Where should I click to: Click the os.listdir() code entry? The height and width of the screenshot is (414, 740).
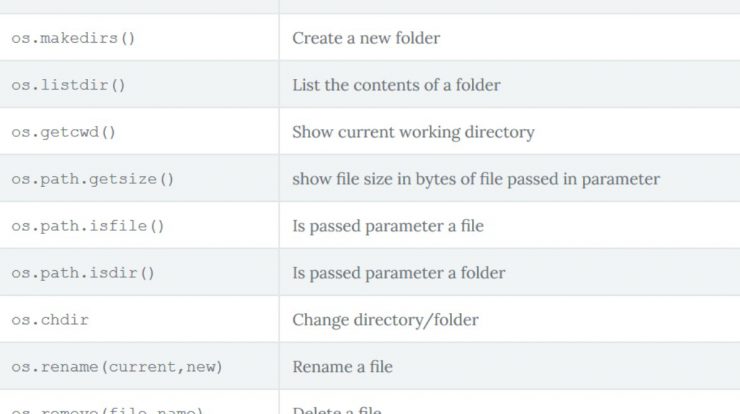click(x=68, y=85)
